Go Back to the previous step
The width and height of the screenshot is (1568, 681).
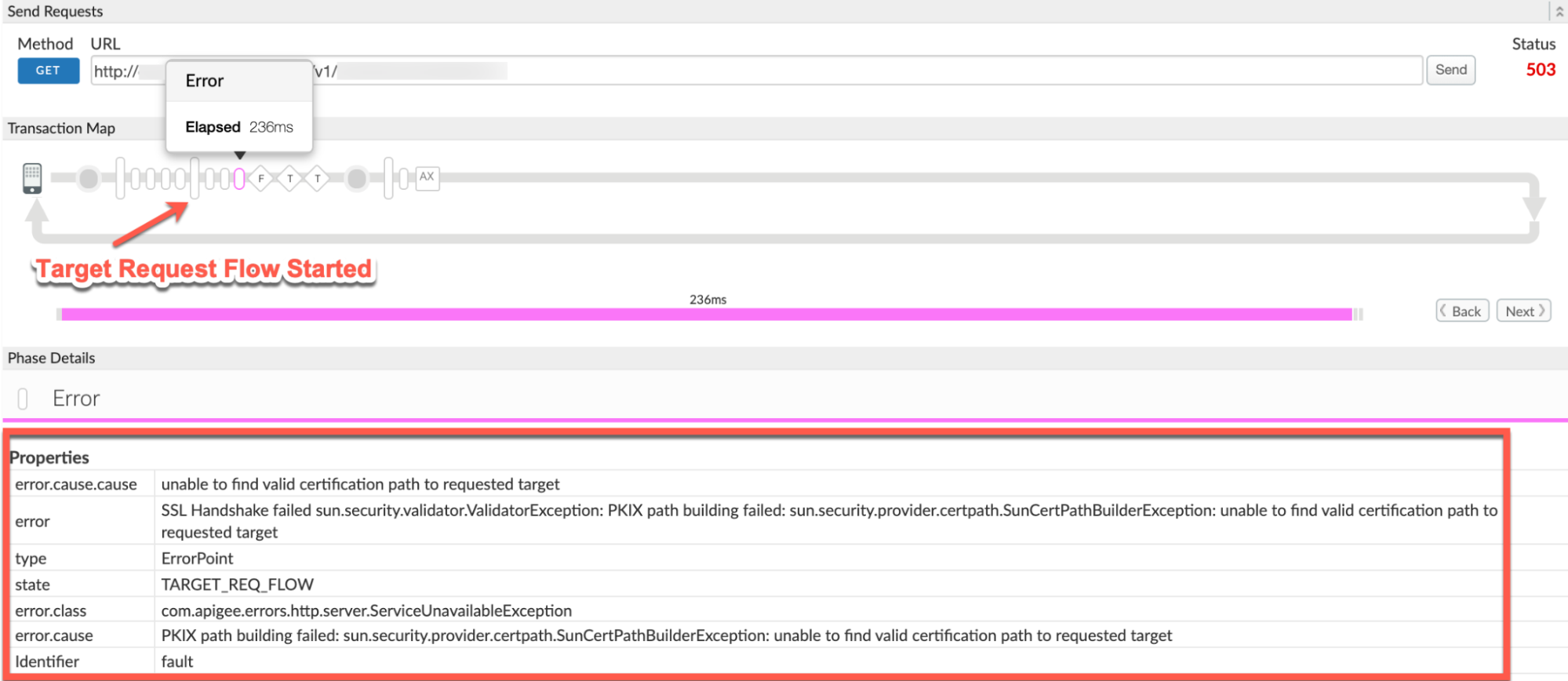(x=1462, y=311)
